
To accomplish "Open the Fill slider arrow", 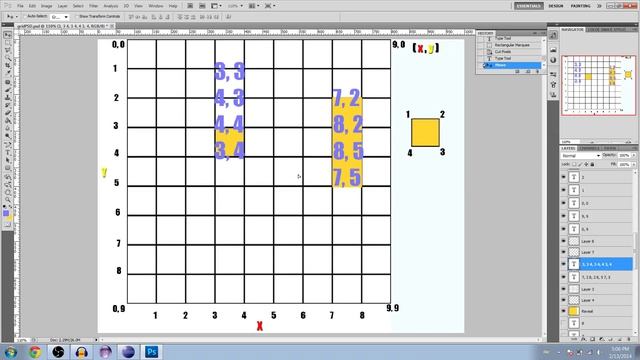I will 633,164.
